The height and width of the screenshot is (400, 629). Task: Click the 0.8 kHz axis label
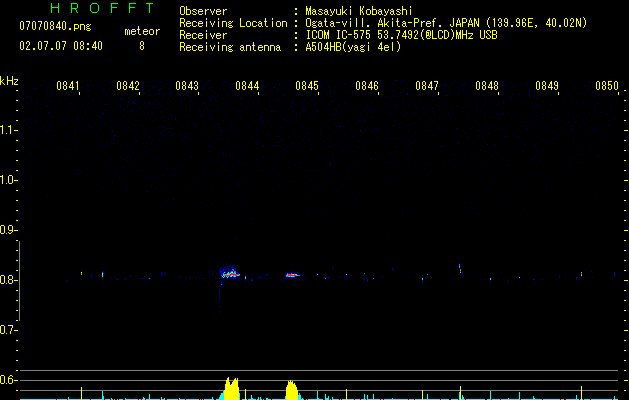(x=8, y=280)
